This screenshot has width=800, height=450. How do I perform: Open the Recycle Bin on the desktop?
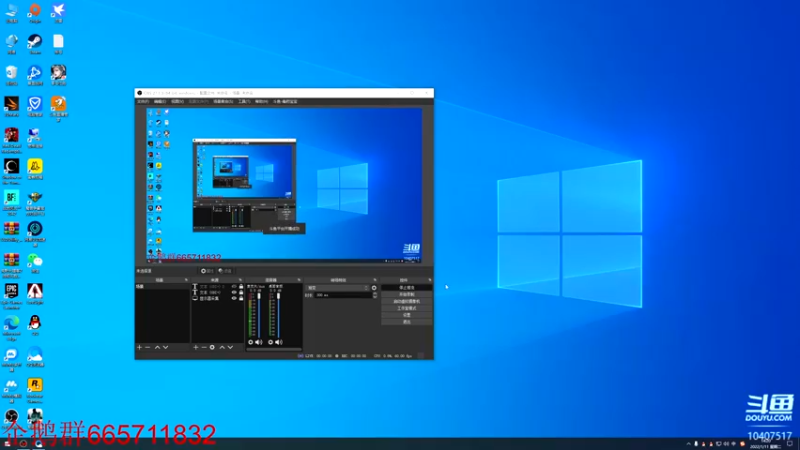pos(11,75)
